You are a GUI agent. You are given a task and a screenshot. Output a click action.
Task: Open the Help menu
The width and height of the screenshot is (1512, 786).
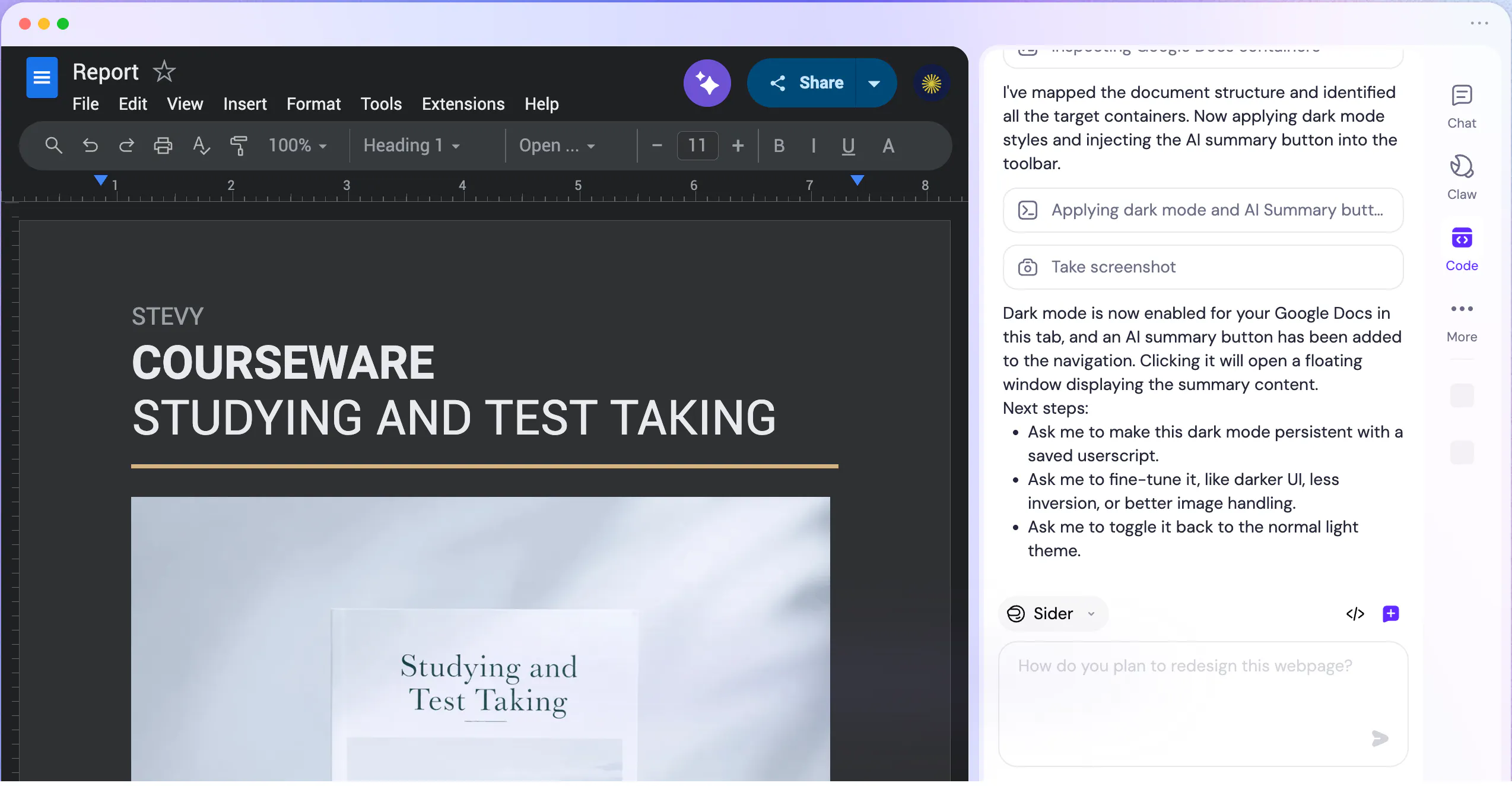click(x=541, y=104)
